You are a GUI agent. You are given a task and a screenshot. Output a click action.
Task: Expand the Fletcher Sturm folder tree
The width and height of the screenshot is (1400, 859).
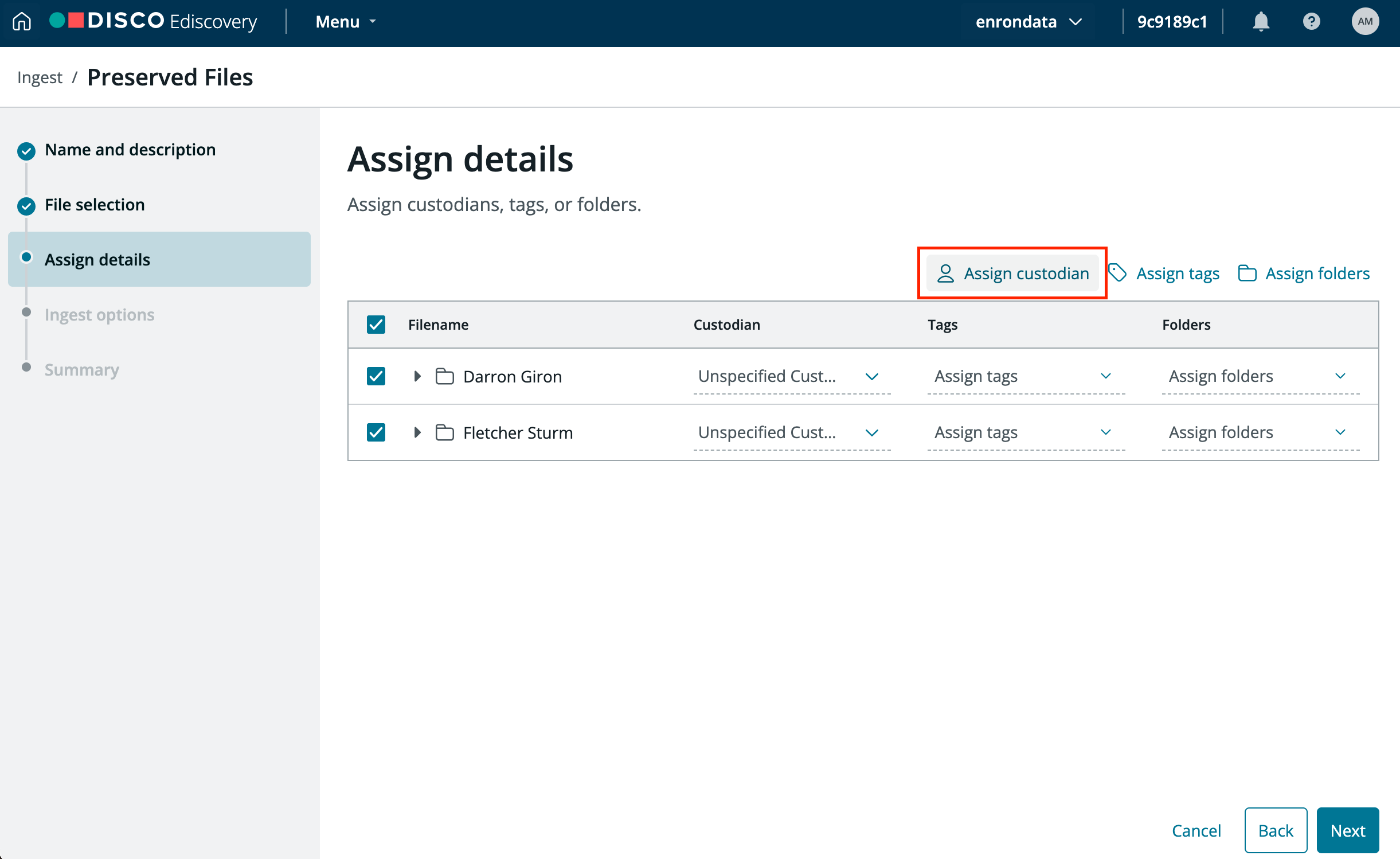click(x=417, y=432)
